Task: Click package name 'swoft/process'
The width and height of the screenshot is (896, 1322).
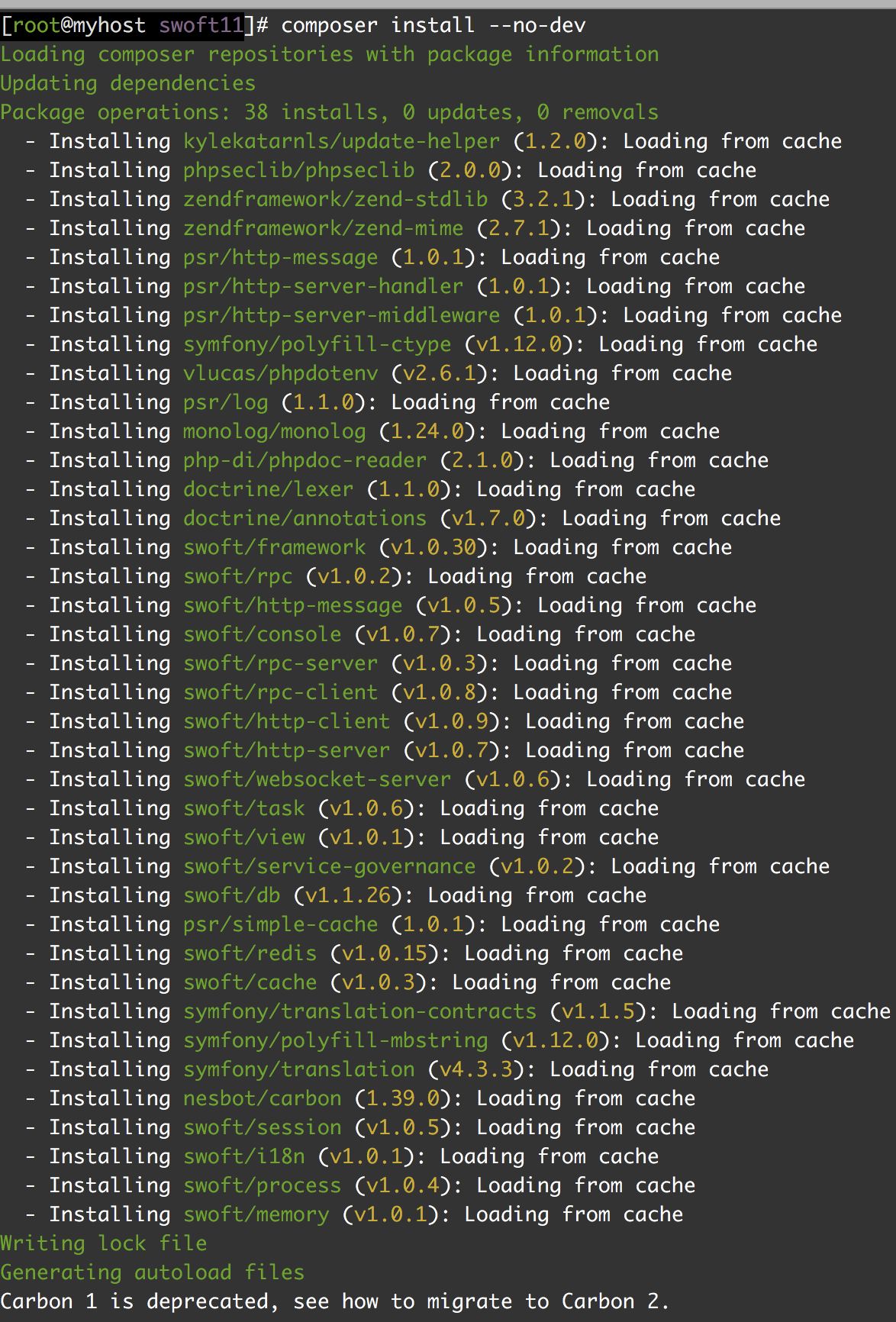Action: [x=263, y=1186]
